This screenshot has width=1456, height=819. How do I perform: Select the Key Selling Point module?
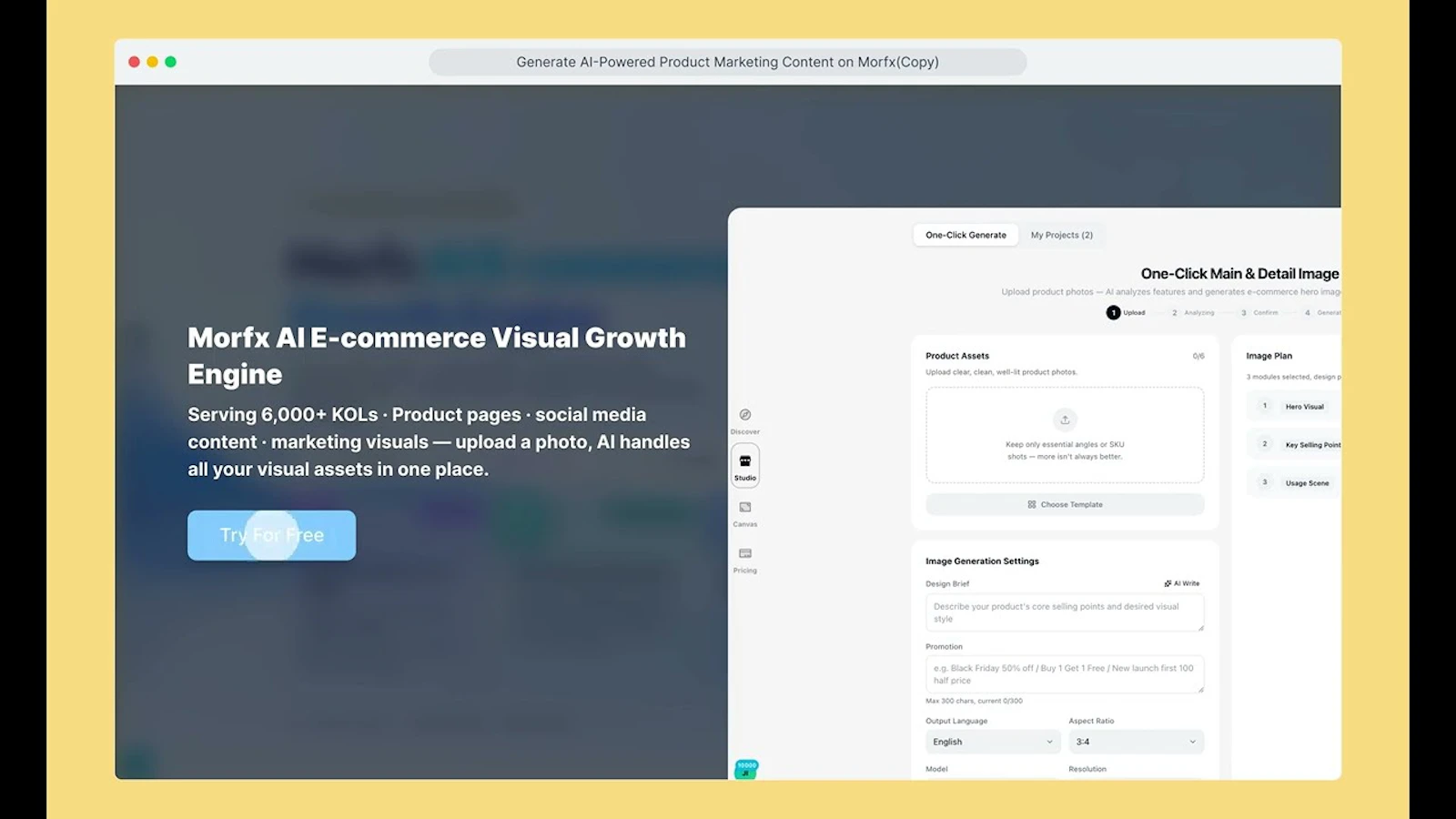[x=1293, y=444]
